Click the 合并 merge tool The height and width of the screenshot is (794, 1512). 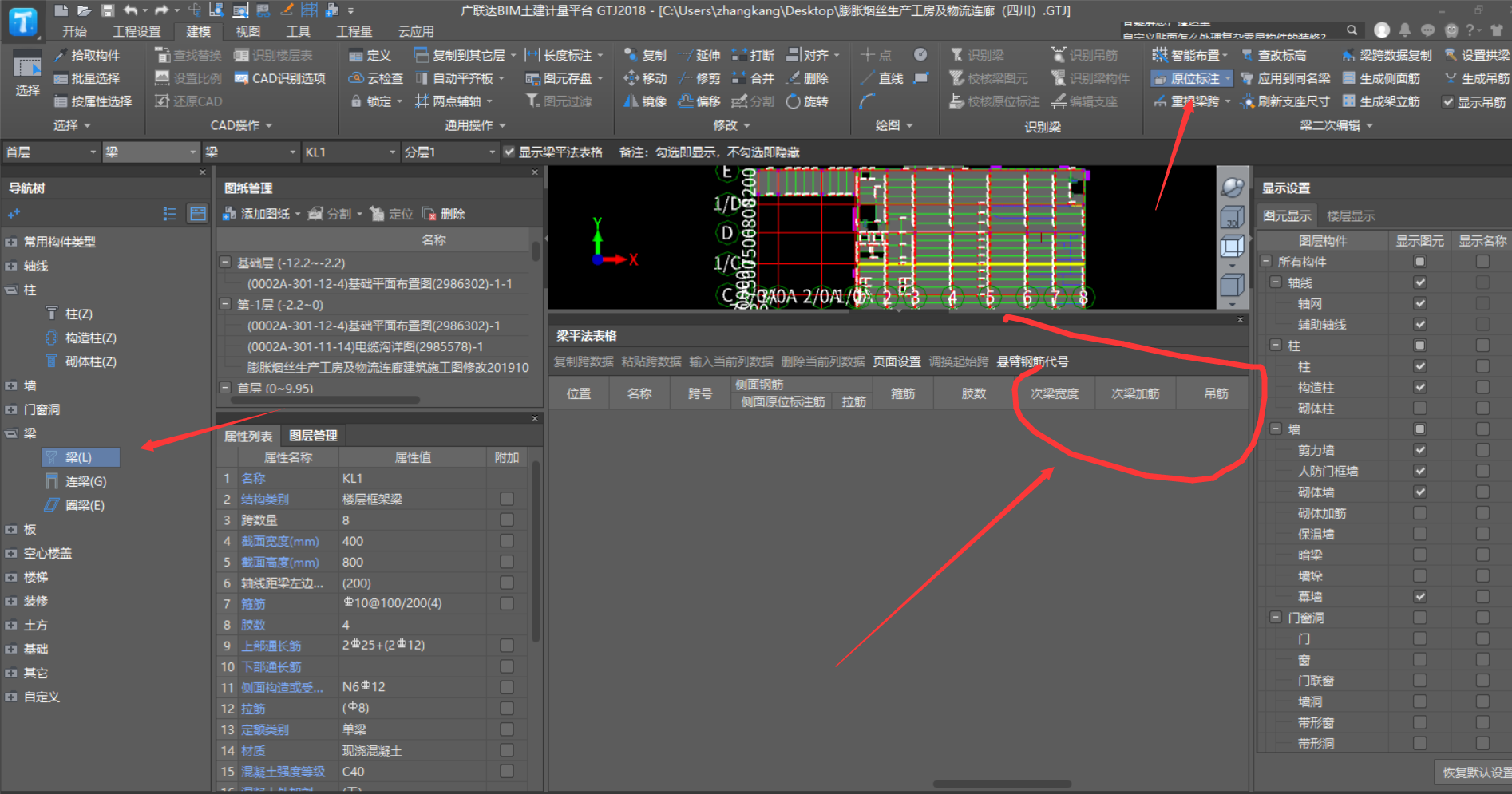(x=753, y=78)
